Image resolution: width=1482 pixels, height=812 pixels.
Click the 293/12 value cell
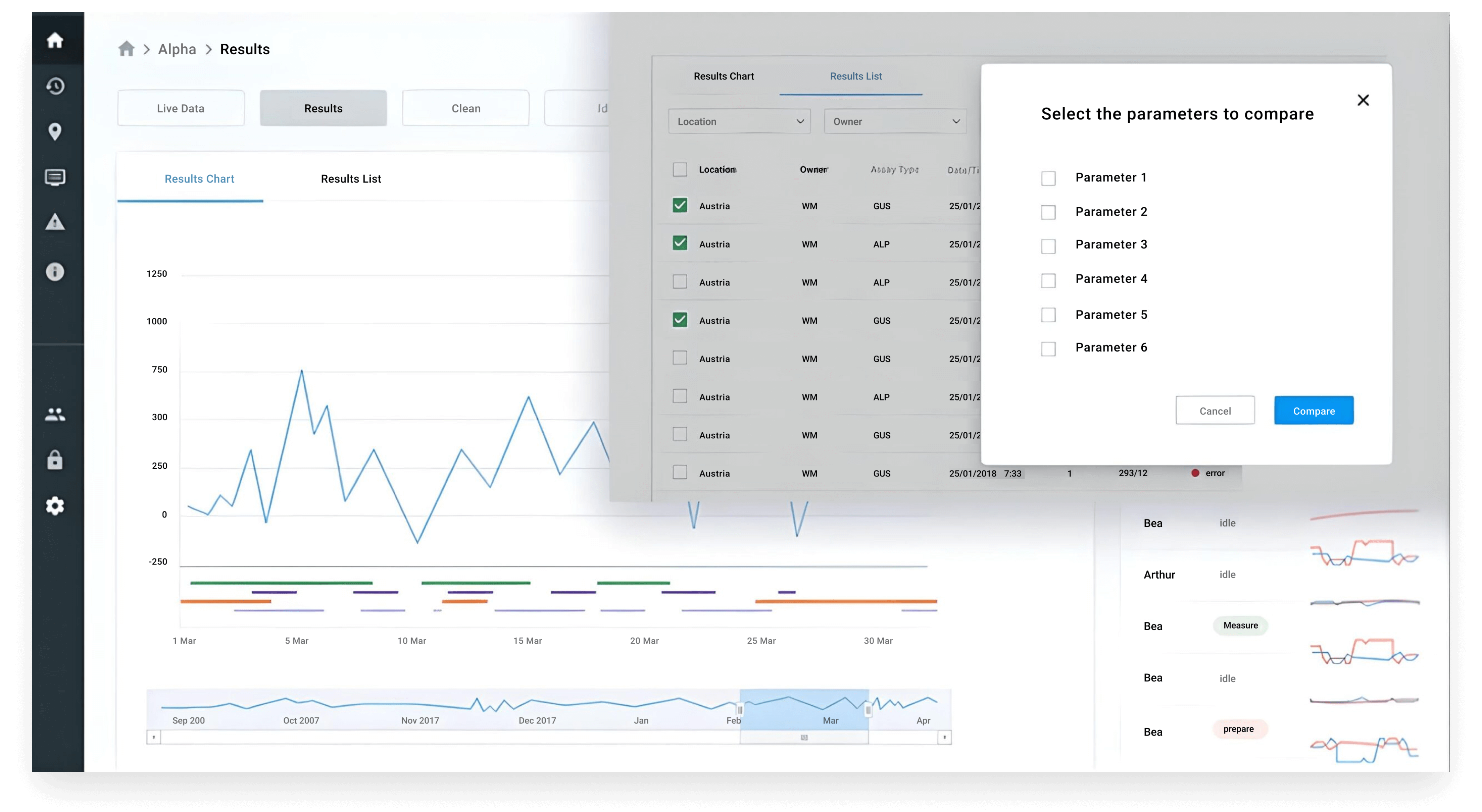tap(1133, 473)
